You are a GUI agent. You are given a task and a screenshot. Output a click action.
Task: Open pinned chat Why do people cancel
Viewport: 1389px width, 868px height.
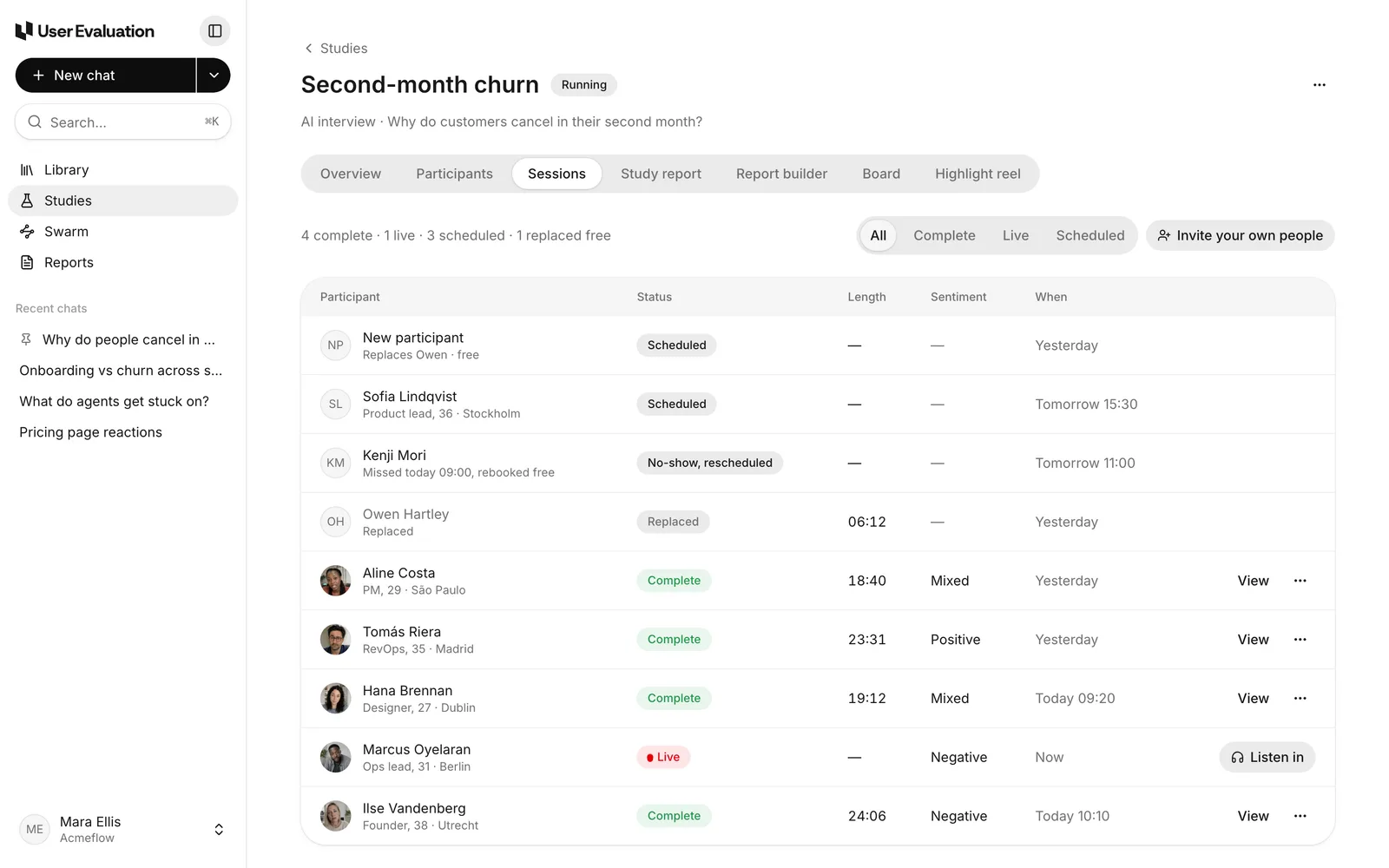(x=123, y=339)
